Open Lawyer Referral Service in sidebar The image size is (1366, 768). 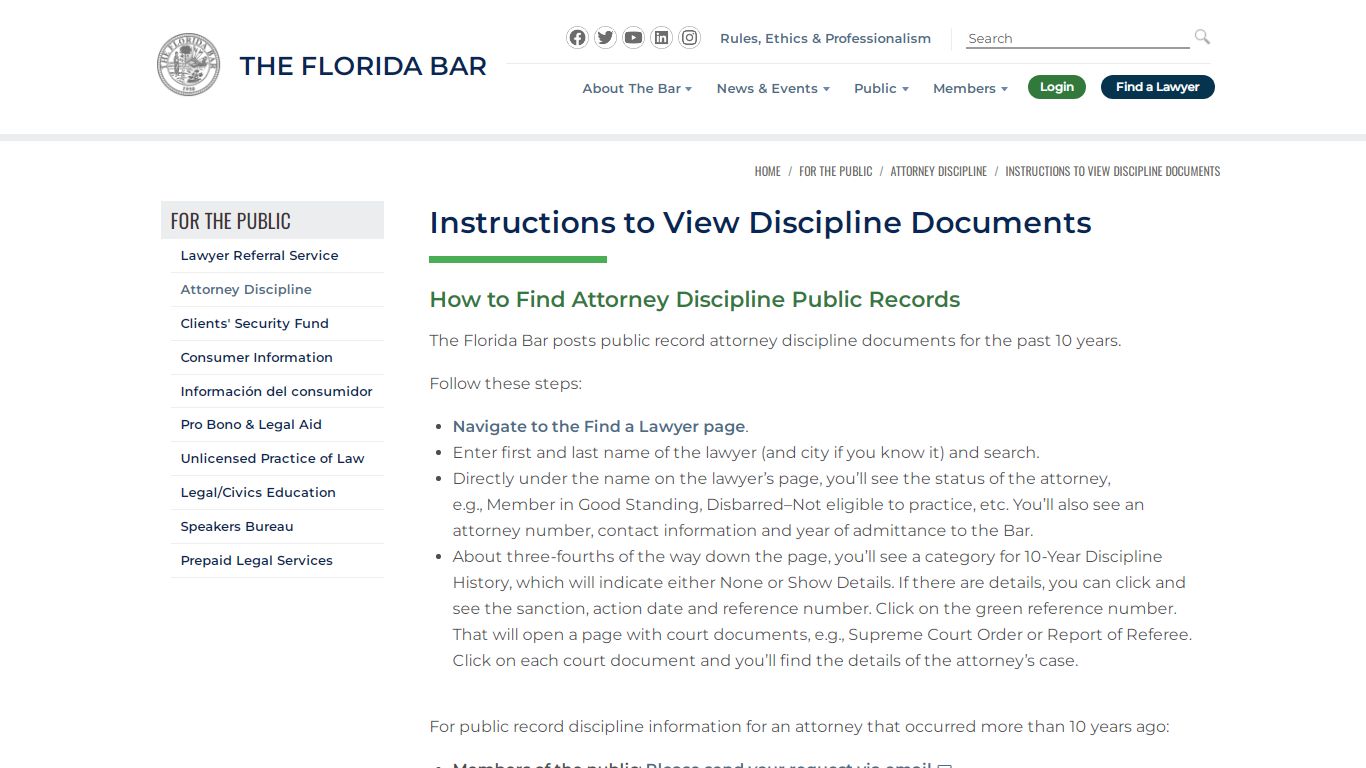(x=277, y=255)
